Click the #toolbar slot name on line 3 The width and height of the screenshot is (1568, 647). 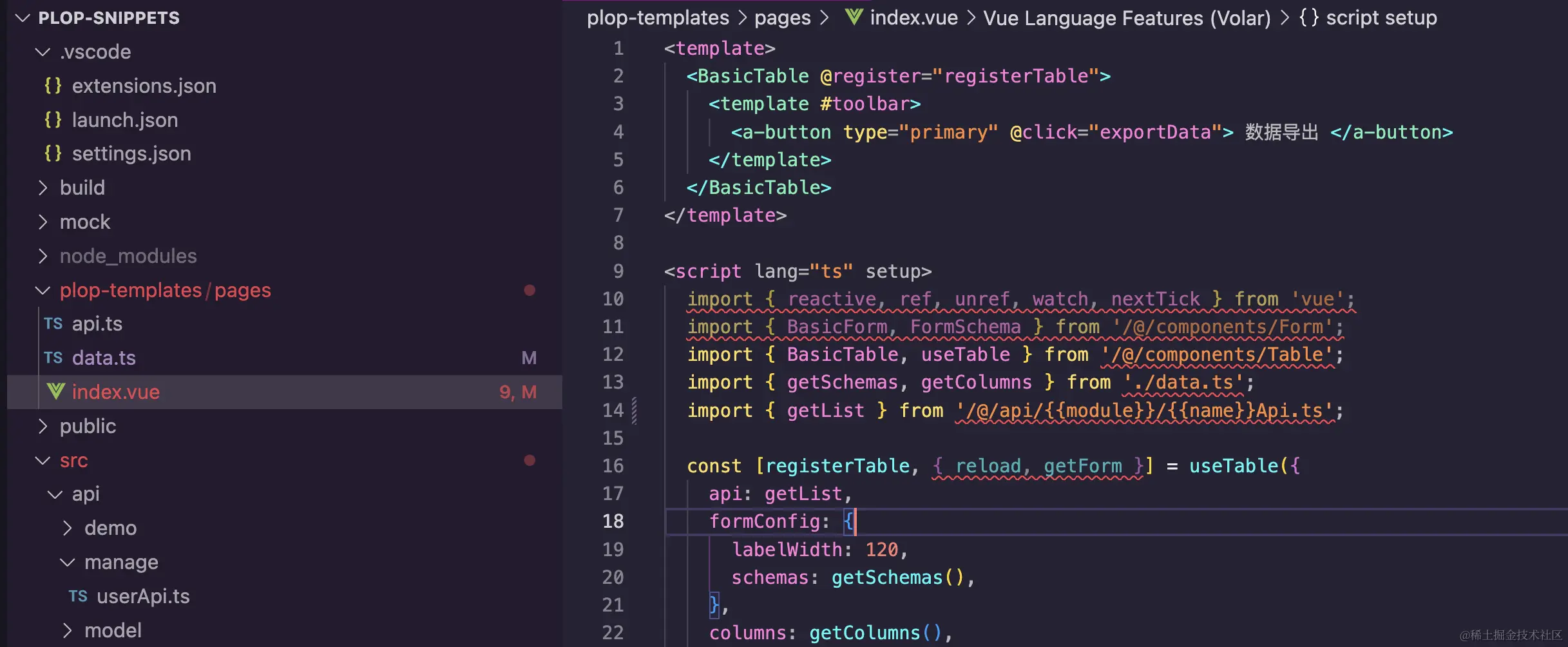865,104
